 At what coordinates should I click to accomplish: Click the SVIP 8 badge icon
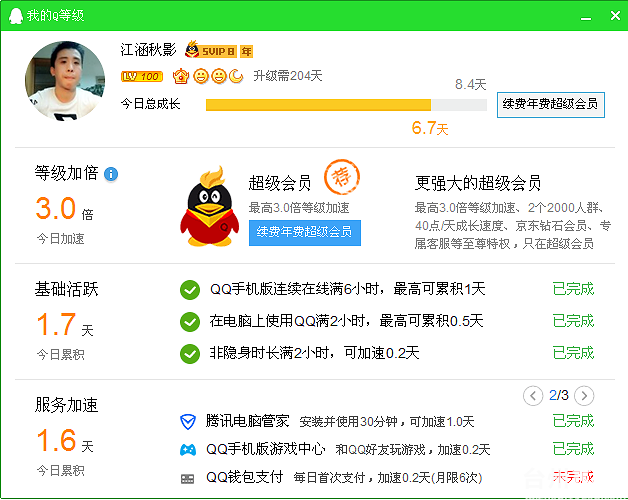(211, 50)
